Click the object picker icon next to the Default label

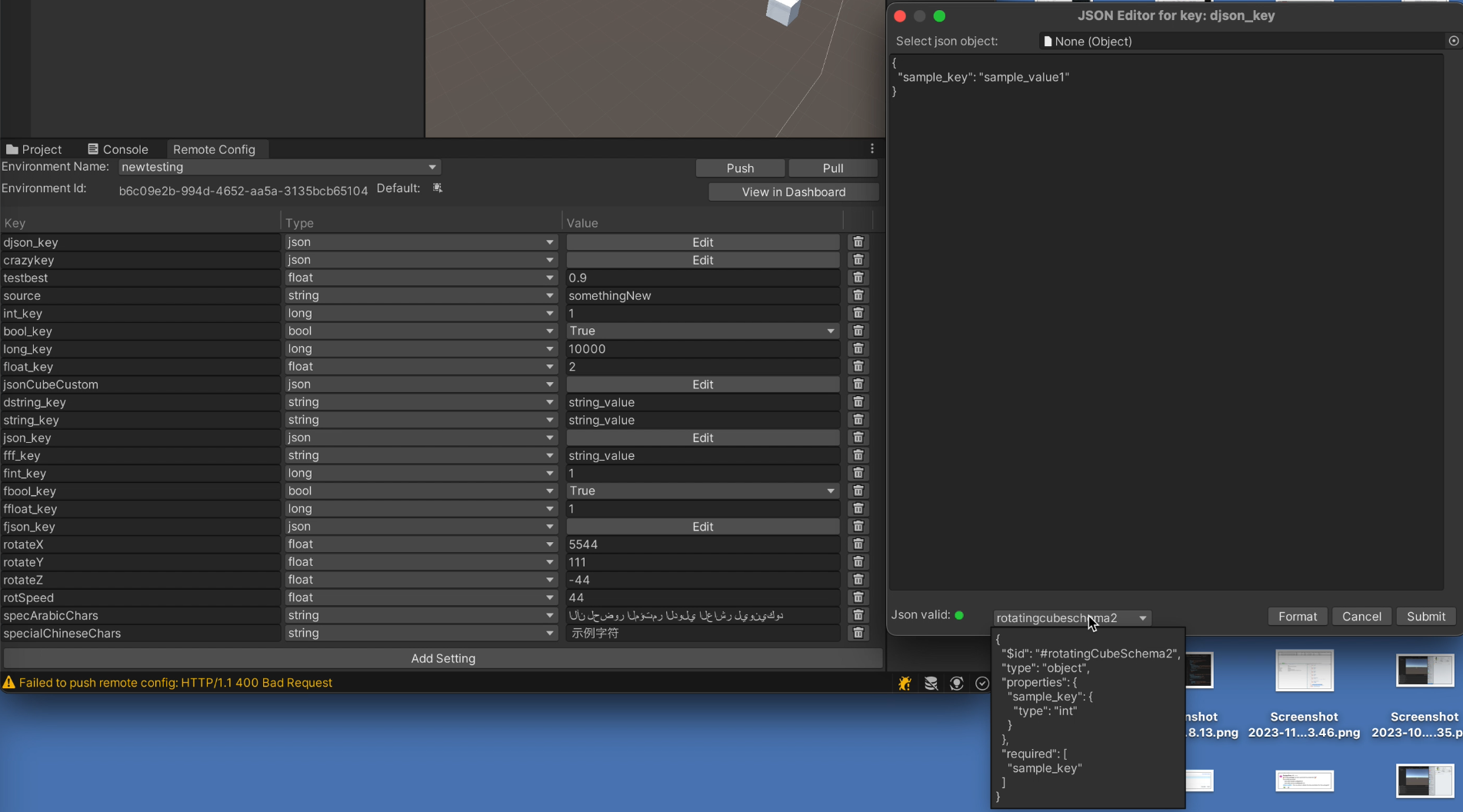pos(437,188)
